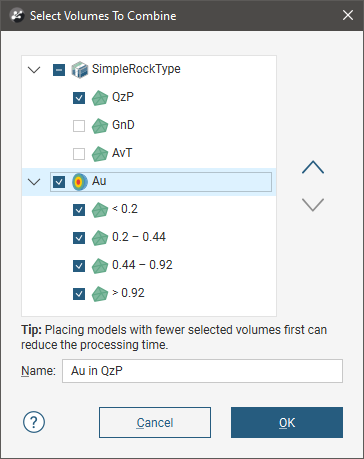Click the GnD volume mesh icon
The height and width of the screenshot is (459, 364).
click(x=100, y=126)
